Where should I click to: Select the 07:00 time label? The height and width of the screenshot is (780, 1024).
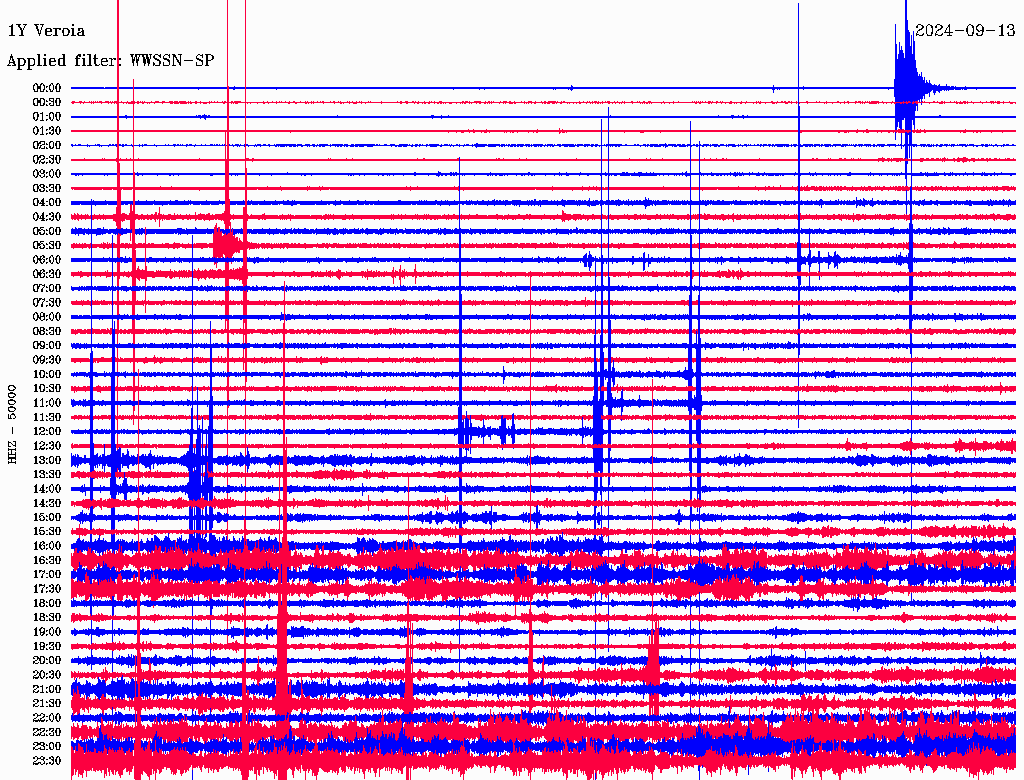pos(47,288)
